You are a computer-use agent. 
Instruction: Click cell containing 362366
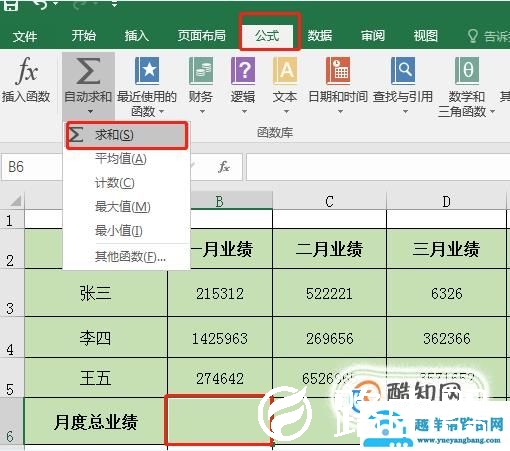click(446, 338)
